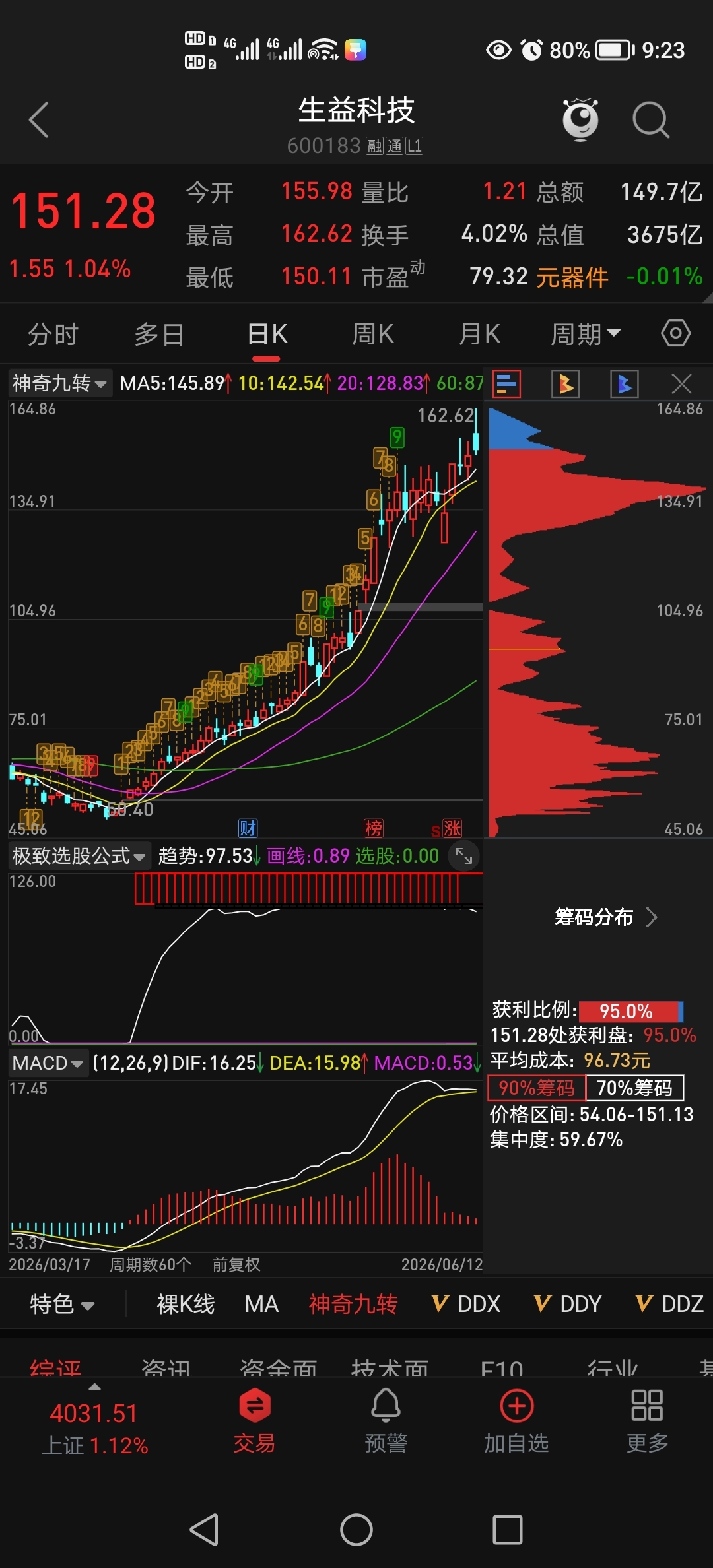Select the 70%筹码 toggle

tap(634, 1088)
